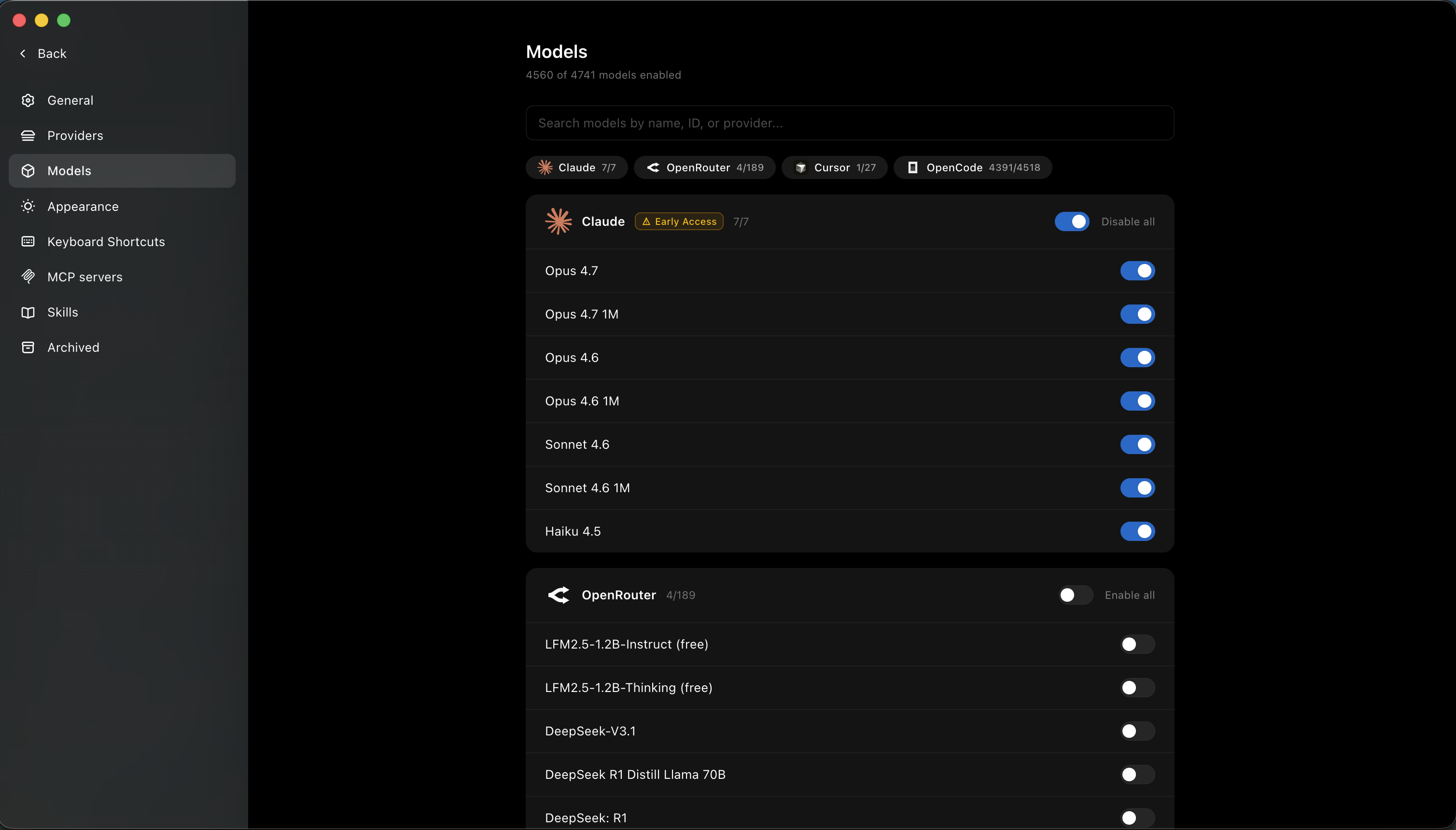This screenshot has height=830, width=1456.
Task: Click the Archived box icon in sidebar
Action: click(28, 348)
